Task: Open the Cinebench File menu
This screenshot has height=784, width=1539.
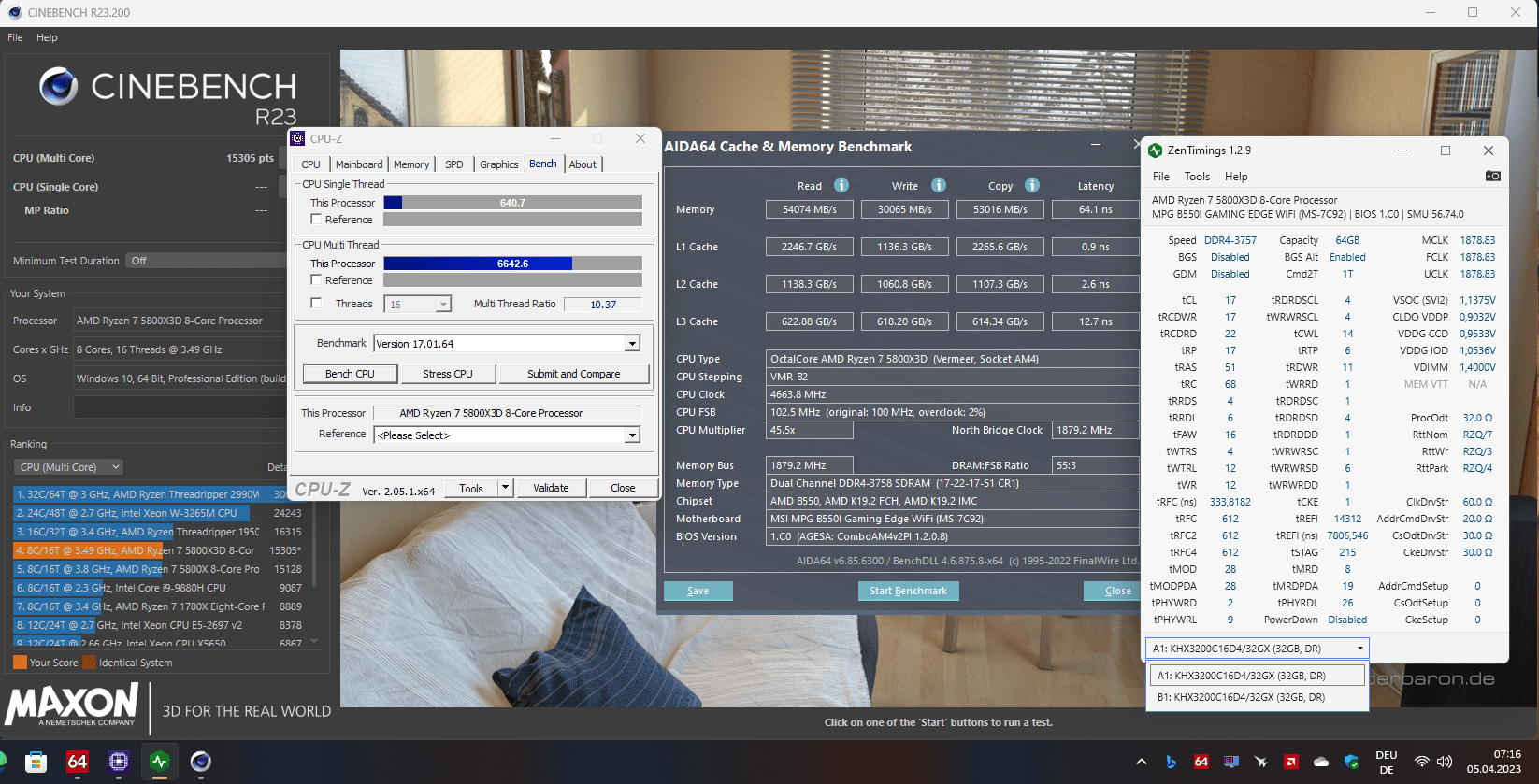Action: point(15,37)
